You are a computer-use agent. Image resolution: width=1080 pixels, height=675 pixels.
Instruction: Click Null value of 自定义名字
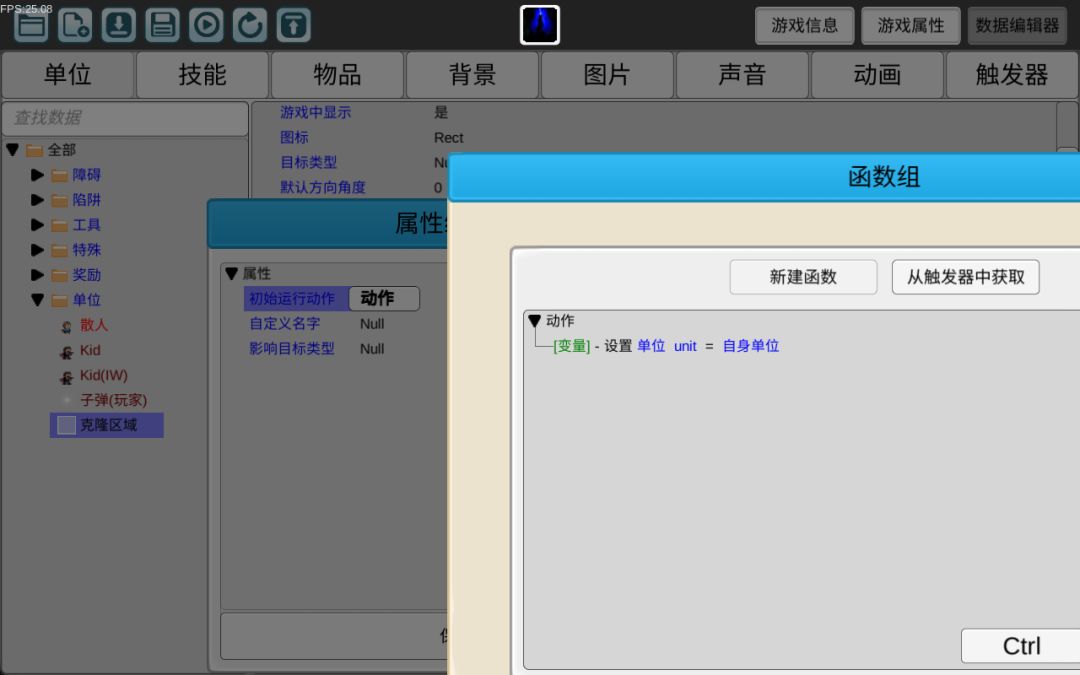coord(372,324)
